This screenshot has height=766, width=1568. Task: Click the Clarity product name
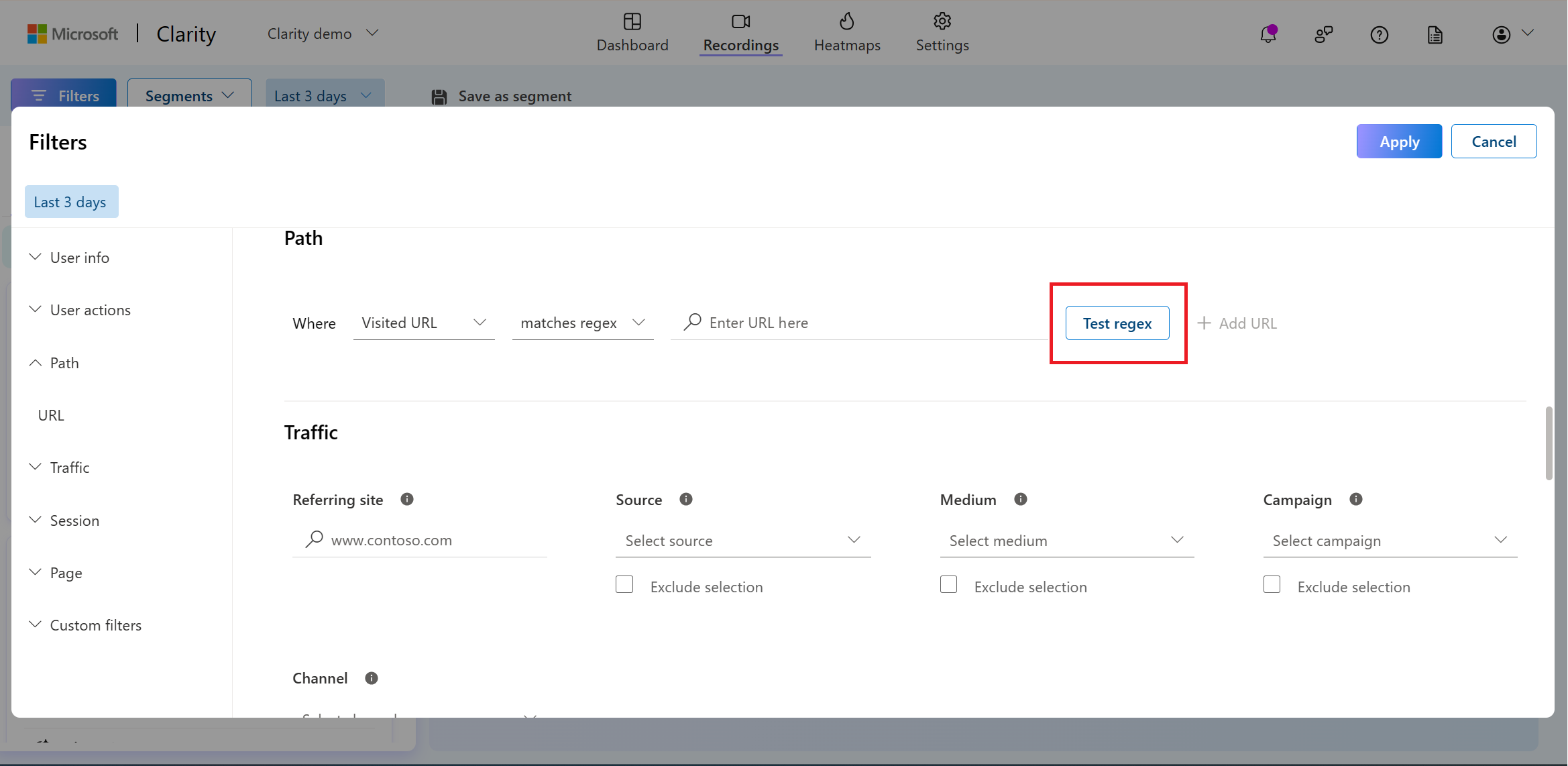186,34
